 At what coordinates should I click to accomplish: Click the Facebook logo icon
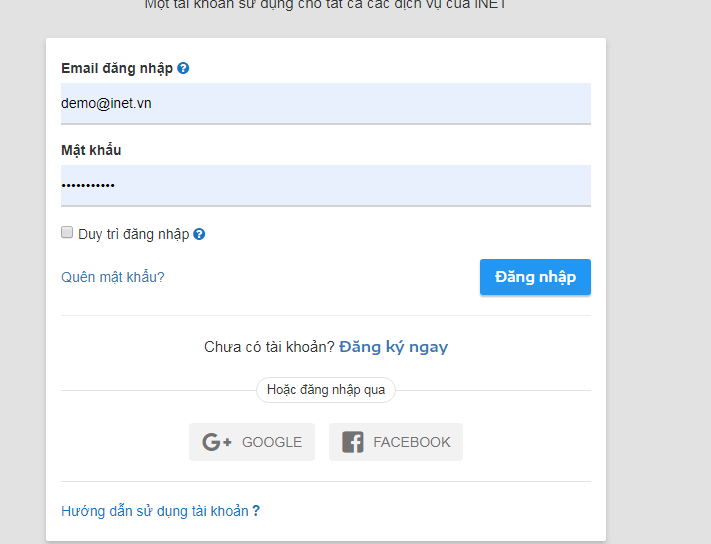click(353, 442)
